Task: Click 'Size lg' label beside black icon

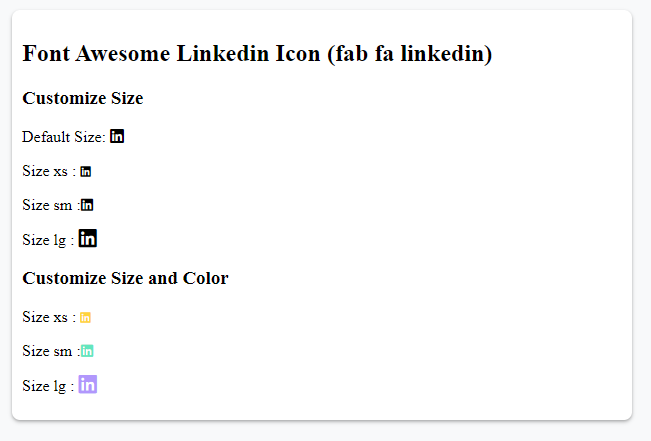Action: (44, 241)
